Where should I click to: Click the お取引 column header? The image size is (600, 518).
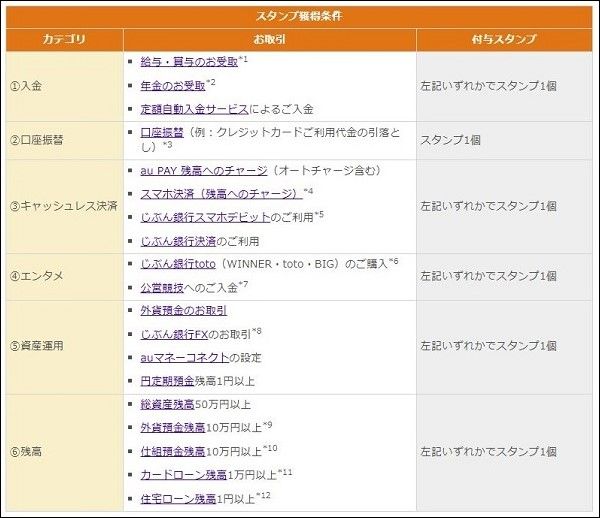(x=270, y=39)
